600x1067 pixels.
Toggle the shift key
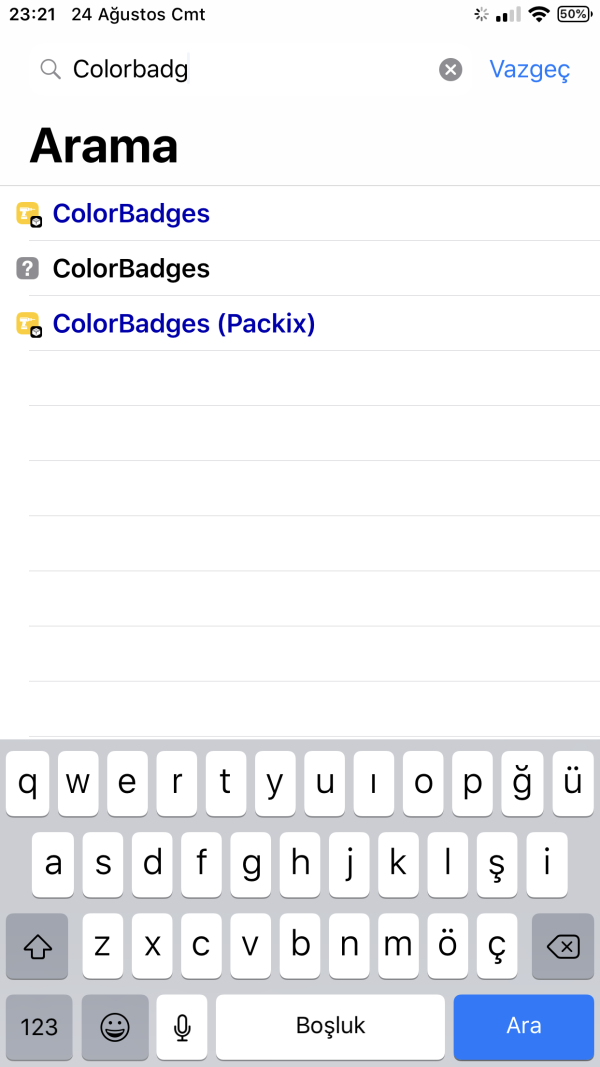tap(39, 945)
